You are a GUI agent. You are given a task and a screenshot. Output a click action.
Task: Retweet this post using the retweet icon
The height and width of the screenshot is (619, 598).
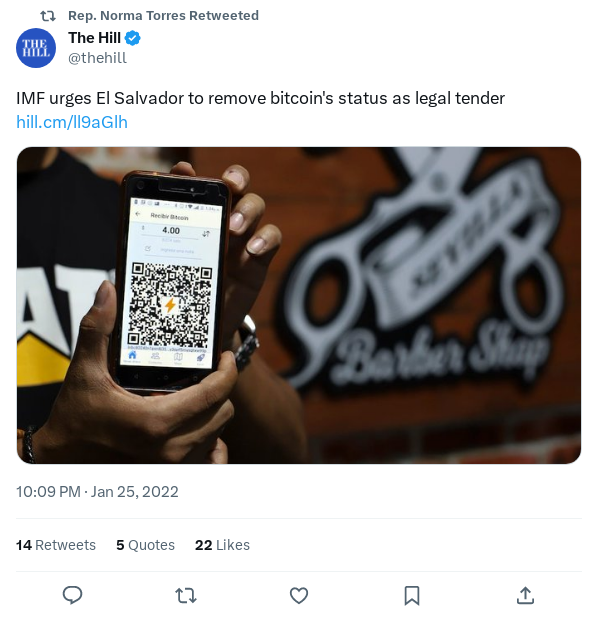click(186, 595)
